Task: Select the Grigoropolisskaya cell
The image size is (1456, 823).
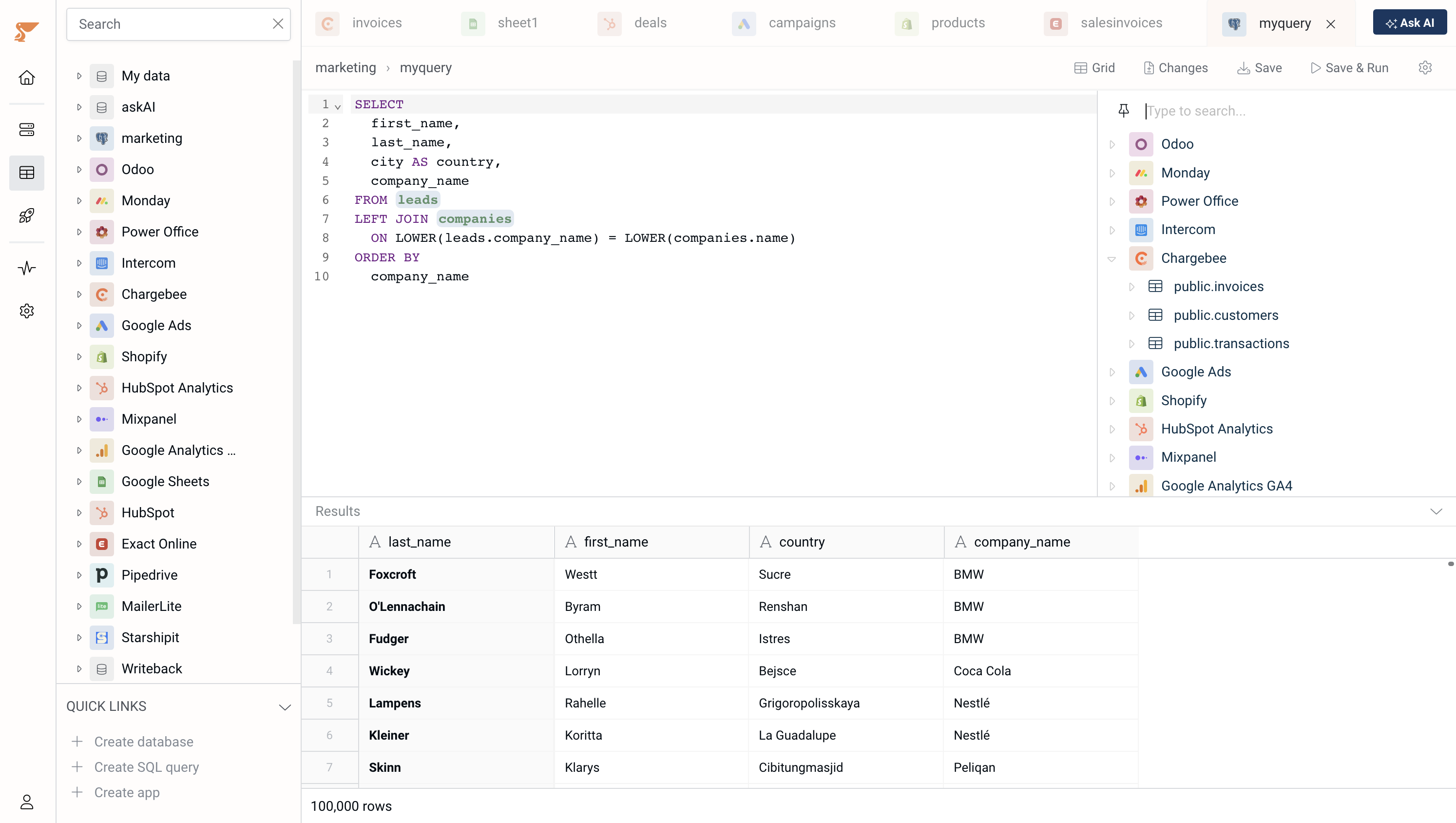Action: click(846, 703)
